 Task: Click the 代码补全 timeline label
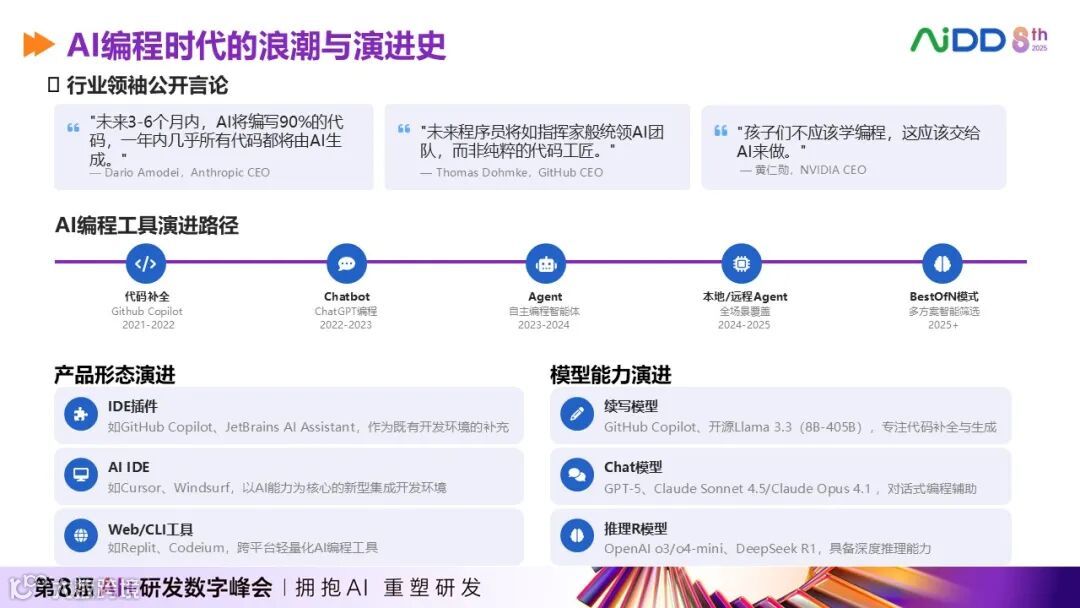pyautogui.click(x=147, y=296)
